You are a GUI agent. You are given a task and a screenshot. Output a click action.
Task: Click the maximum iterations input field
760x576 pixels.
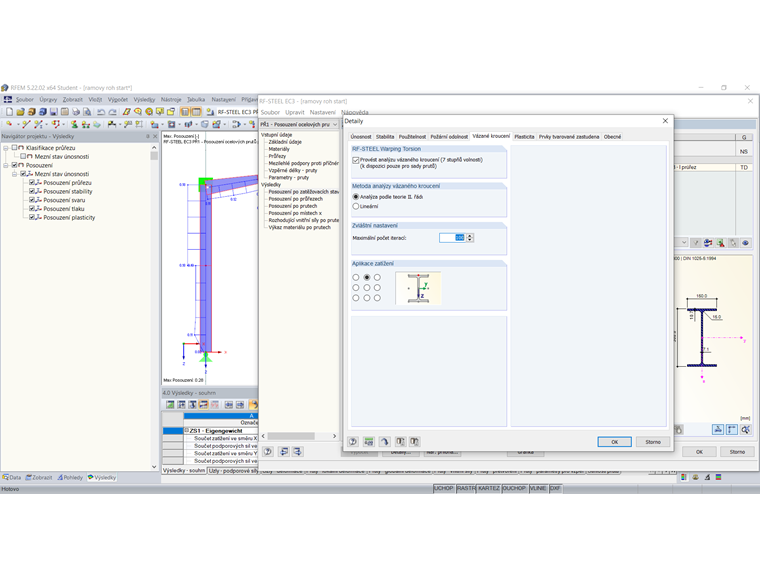point(452,238)
